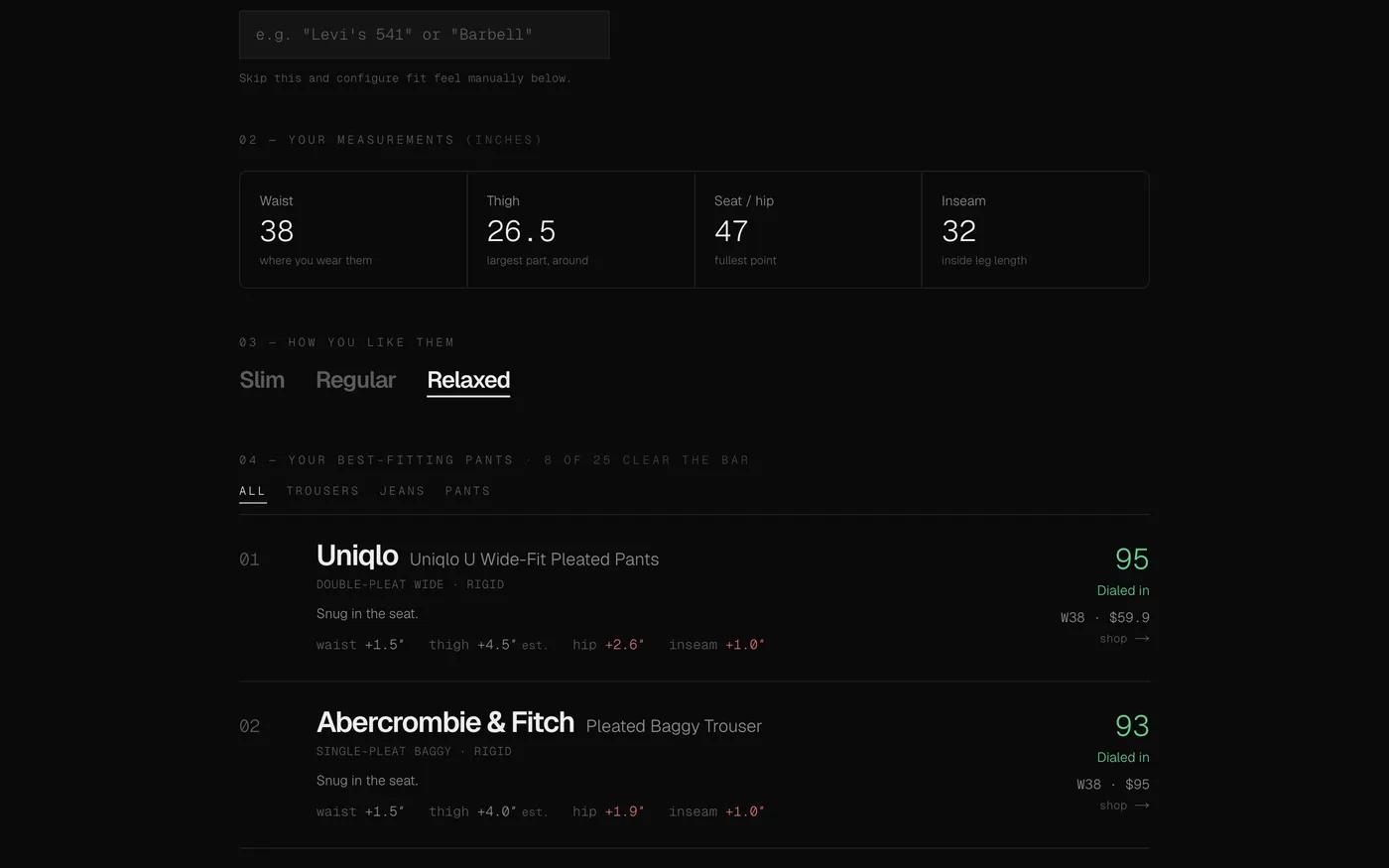Click the rank number 02
1389x868 pixels.
(x=250, y=726)
